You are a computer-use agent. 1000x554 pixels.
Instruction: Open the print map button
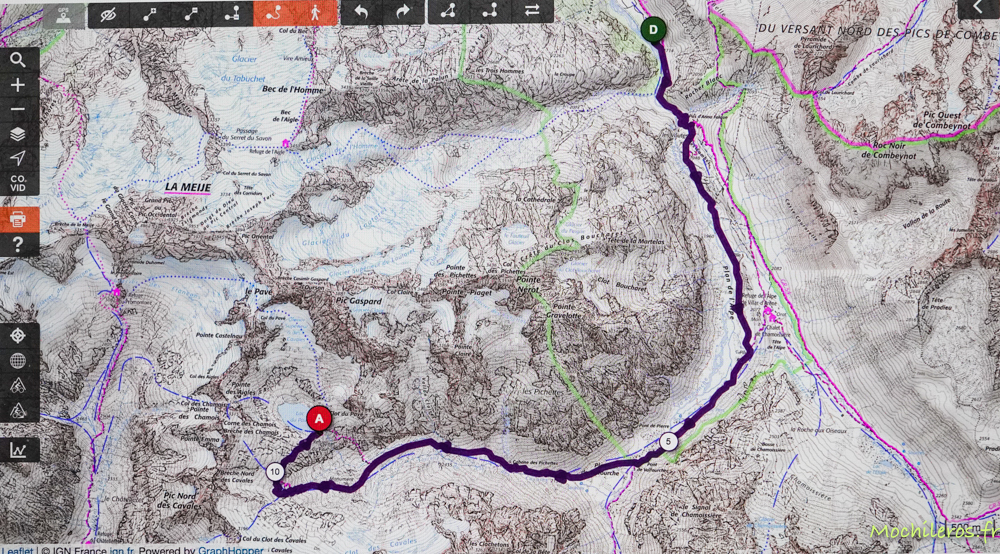[18, 220]
